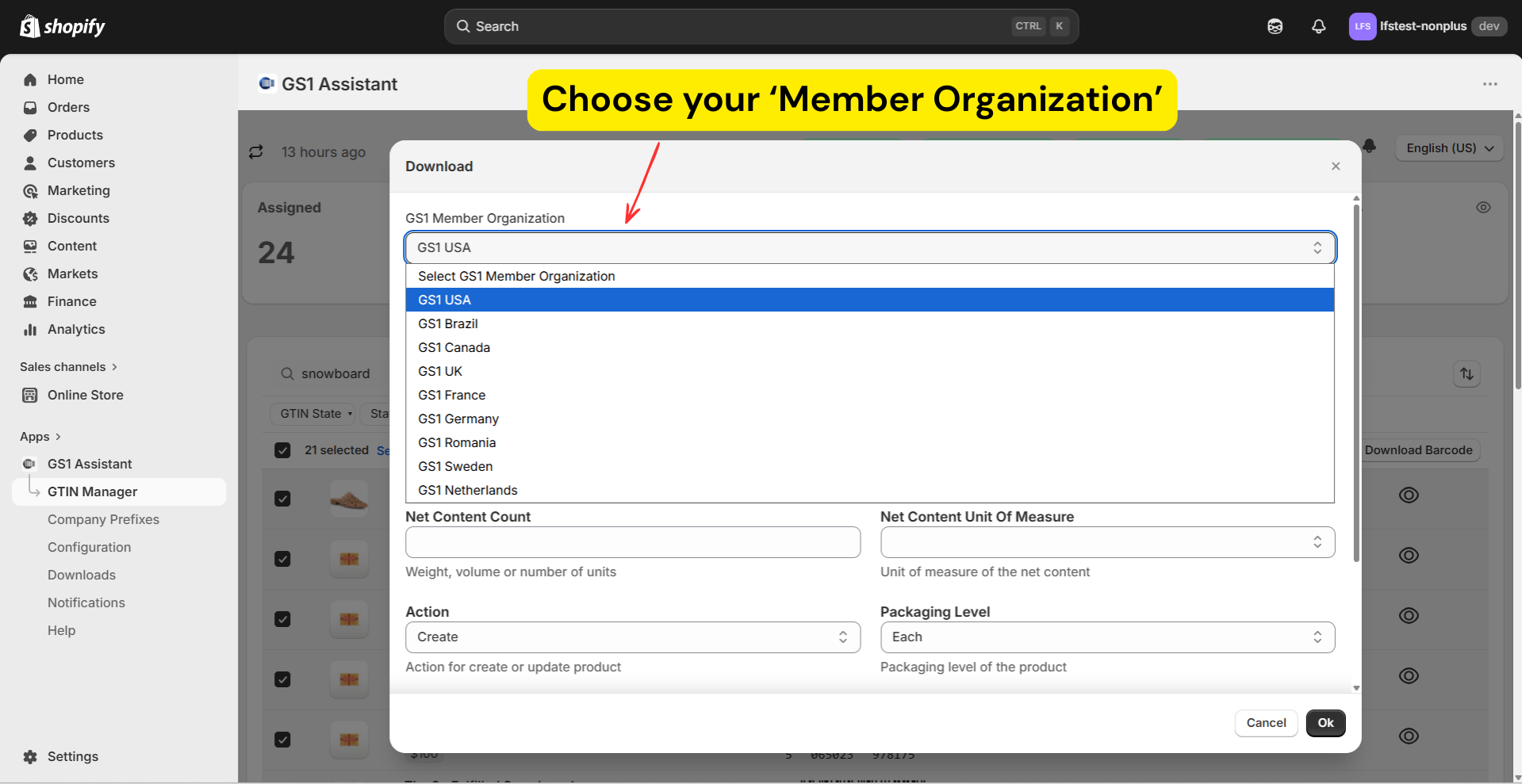The image size is (1522, 784).
Task: Open Orders in sidebar
Action: (x=68, y=107)
